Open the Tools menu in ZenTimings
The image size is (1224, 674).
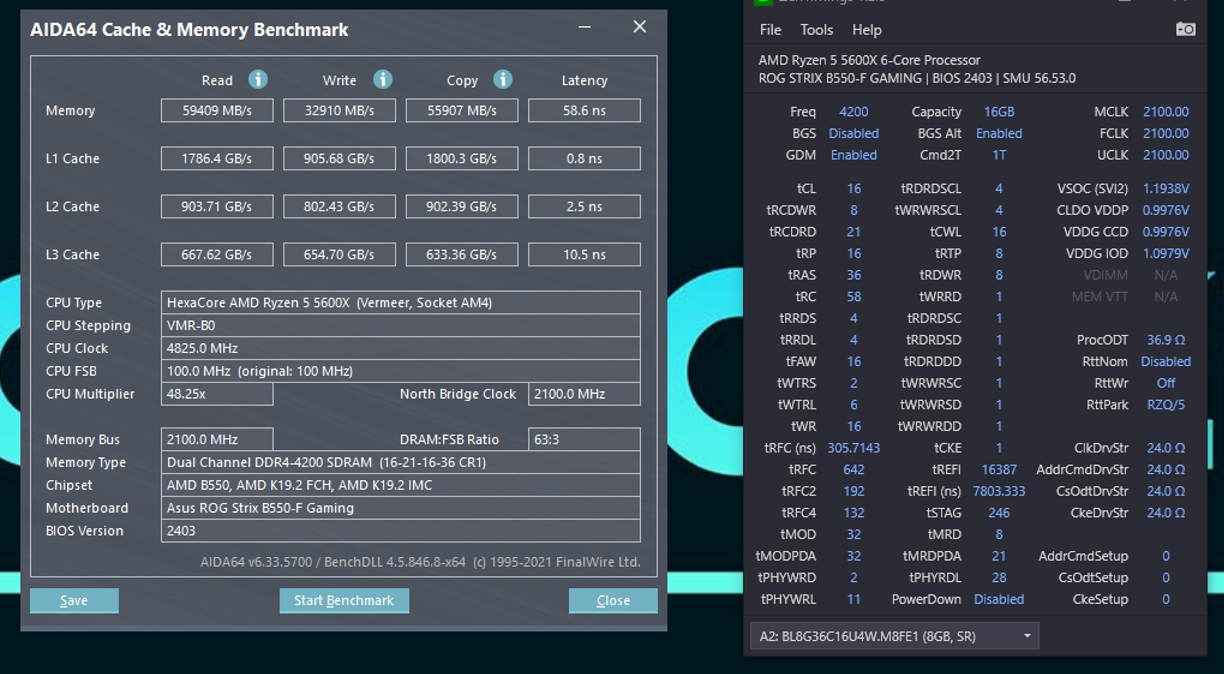816,30
